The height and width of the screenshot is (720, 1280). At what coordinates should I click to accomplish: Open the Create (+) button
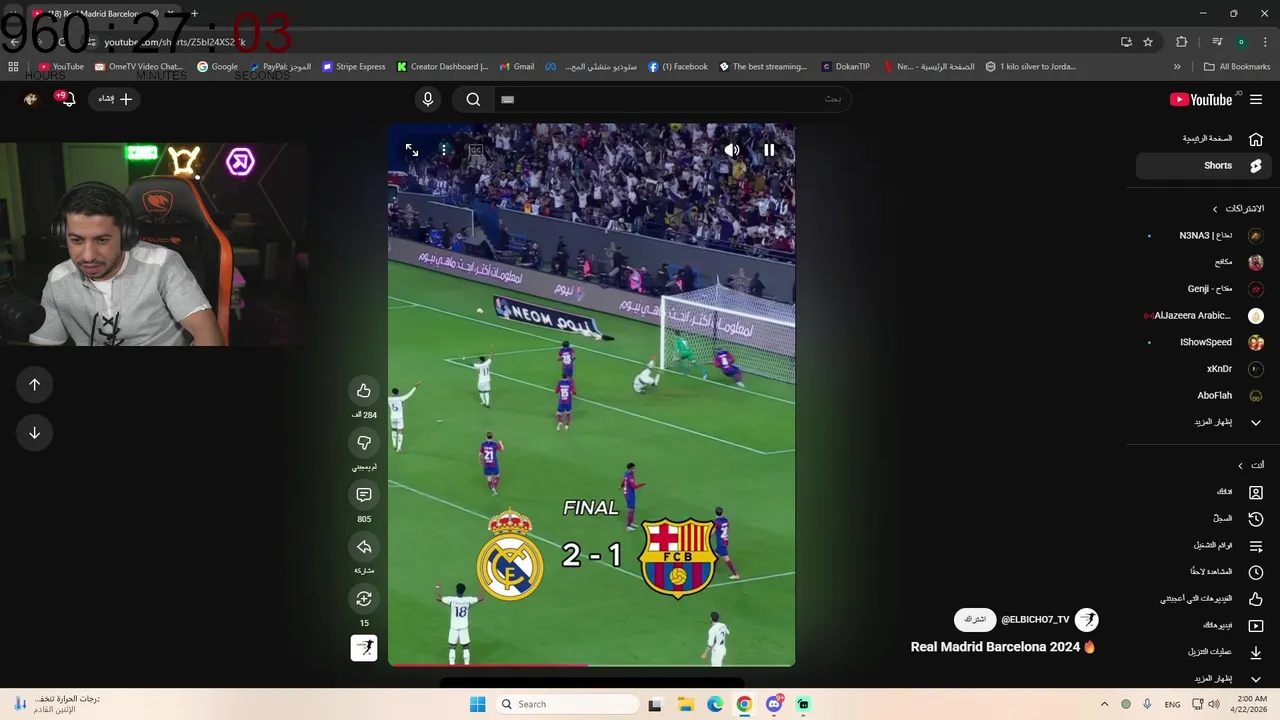114,99
